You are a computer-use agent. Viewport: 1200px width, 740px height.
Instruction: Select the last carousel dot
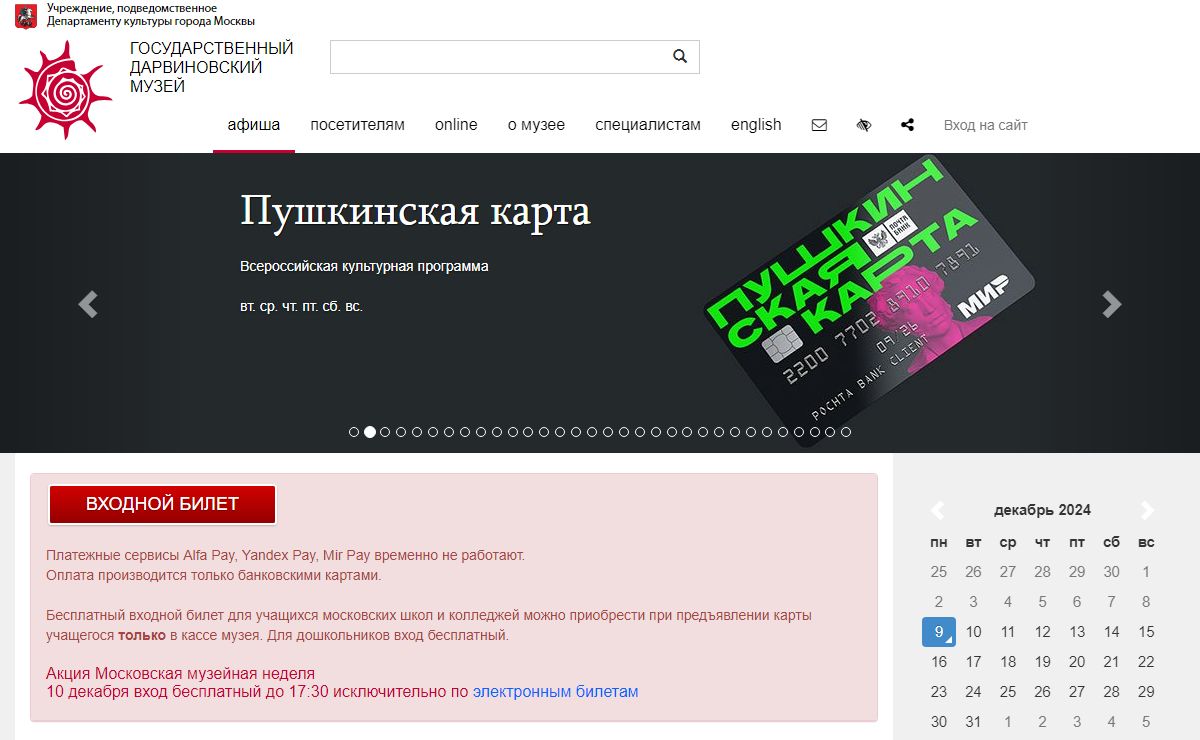click(x=846, y=432)
